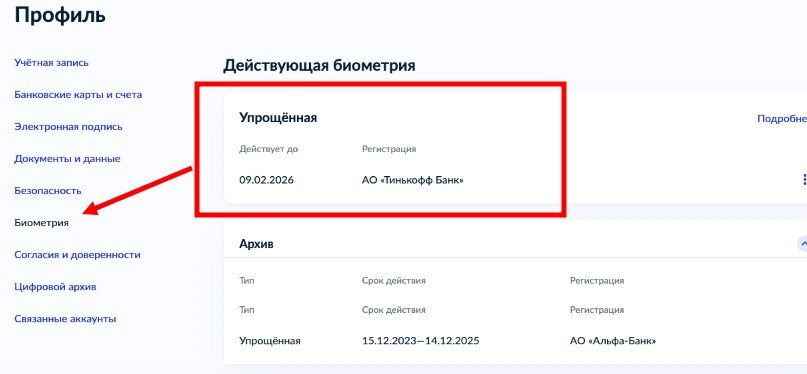This screenshot has height=374, width=807.
Task: Open Связанные аккаунты page
Action: (65, 318)
